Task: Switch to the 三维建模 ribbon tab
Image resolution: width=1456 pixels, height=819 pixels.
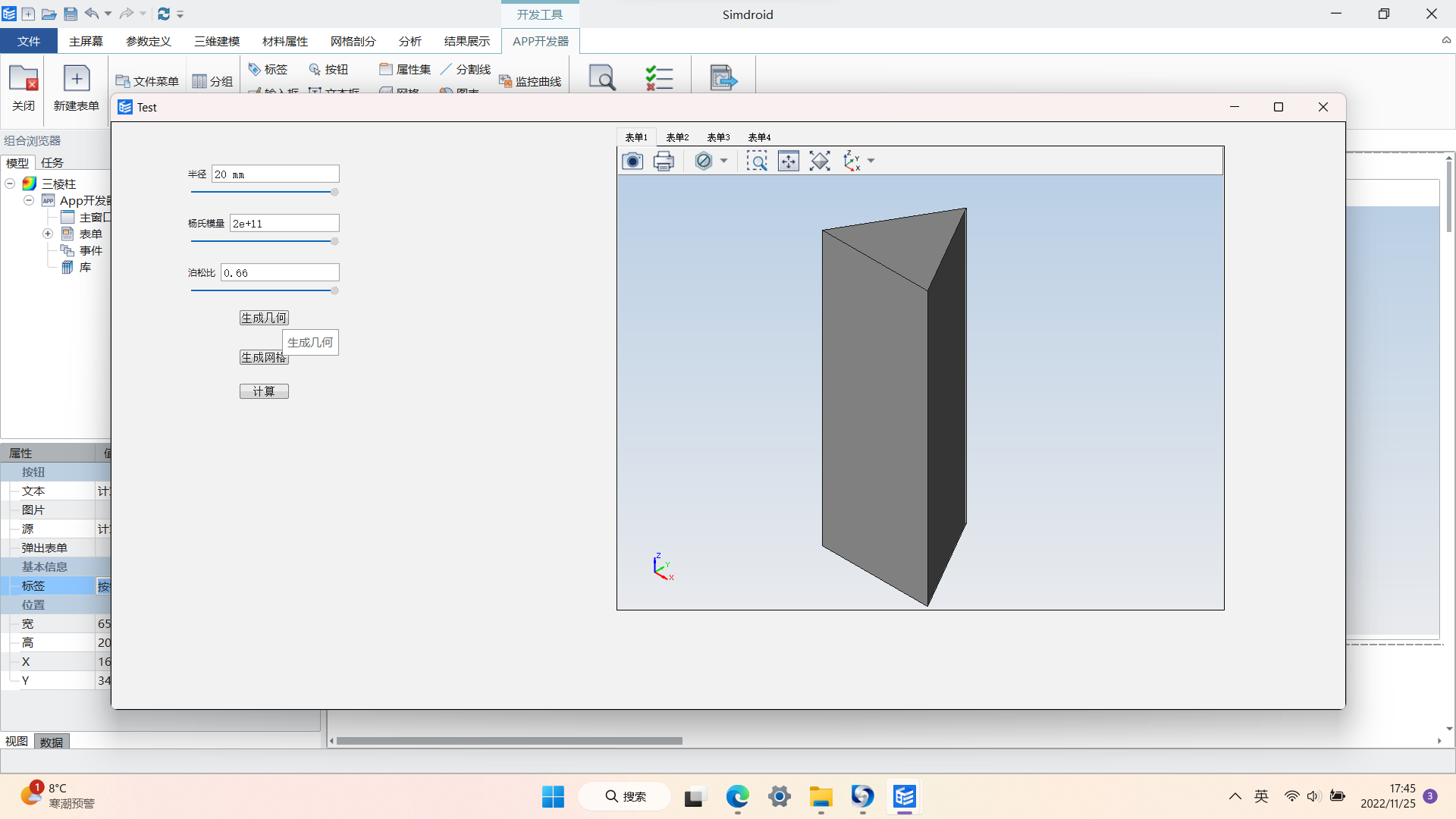Action: pos(217,41)
